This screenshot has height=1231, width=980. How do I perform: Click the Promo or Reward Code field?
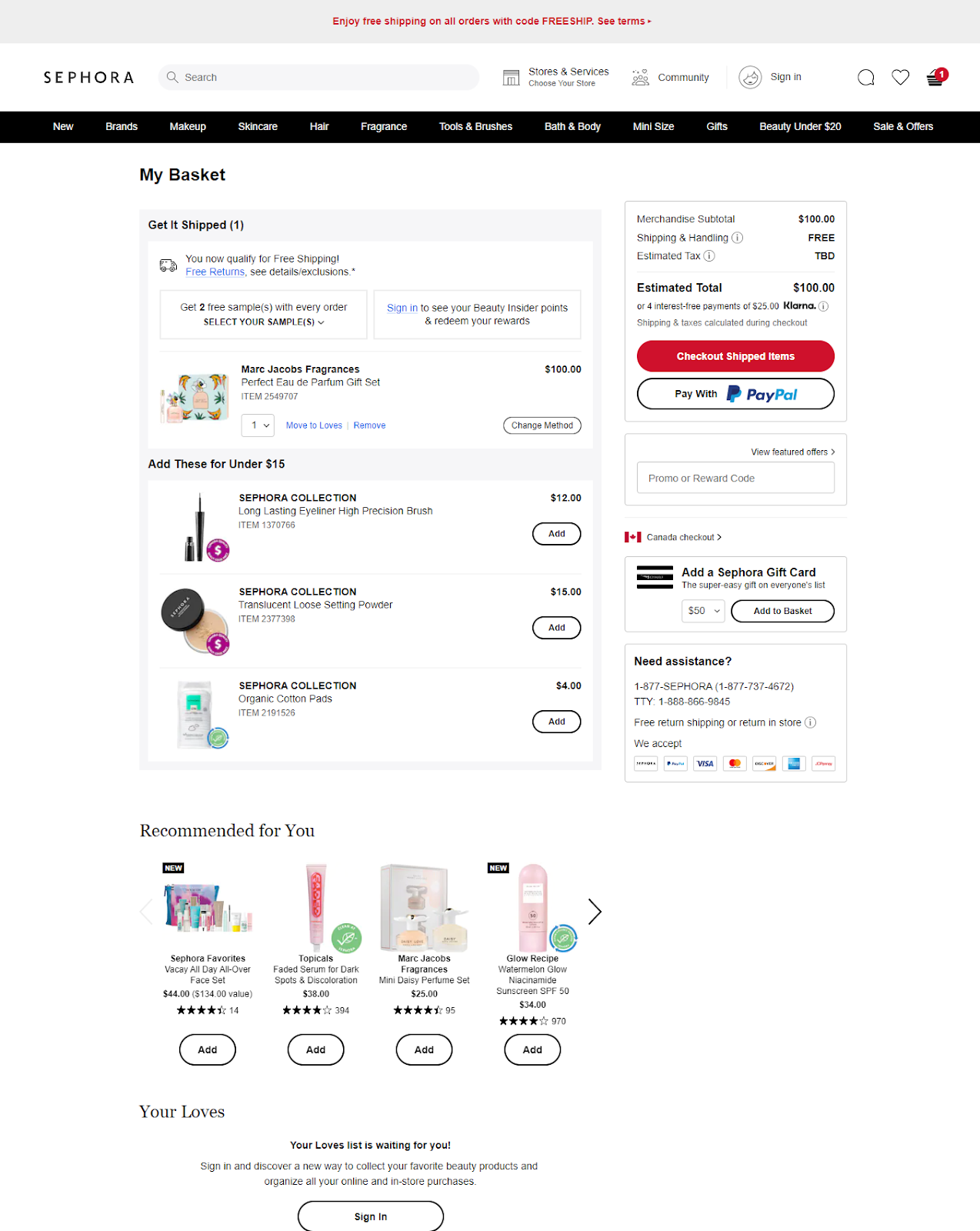pos(735,478)
